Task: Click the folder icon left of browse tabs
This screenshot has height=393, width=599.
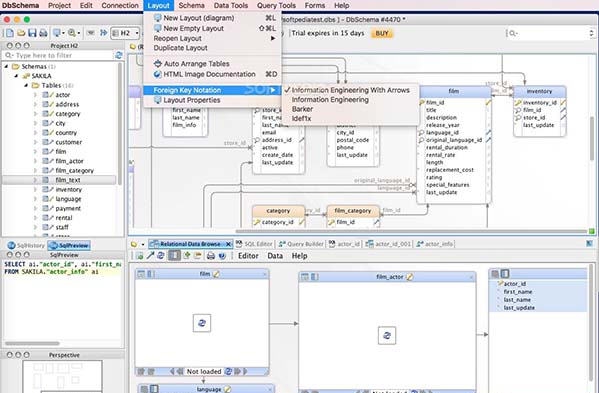Action: coord(134,244)
